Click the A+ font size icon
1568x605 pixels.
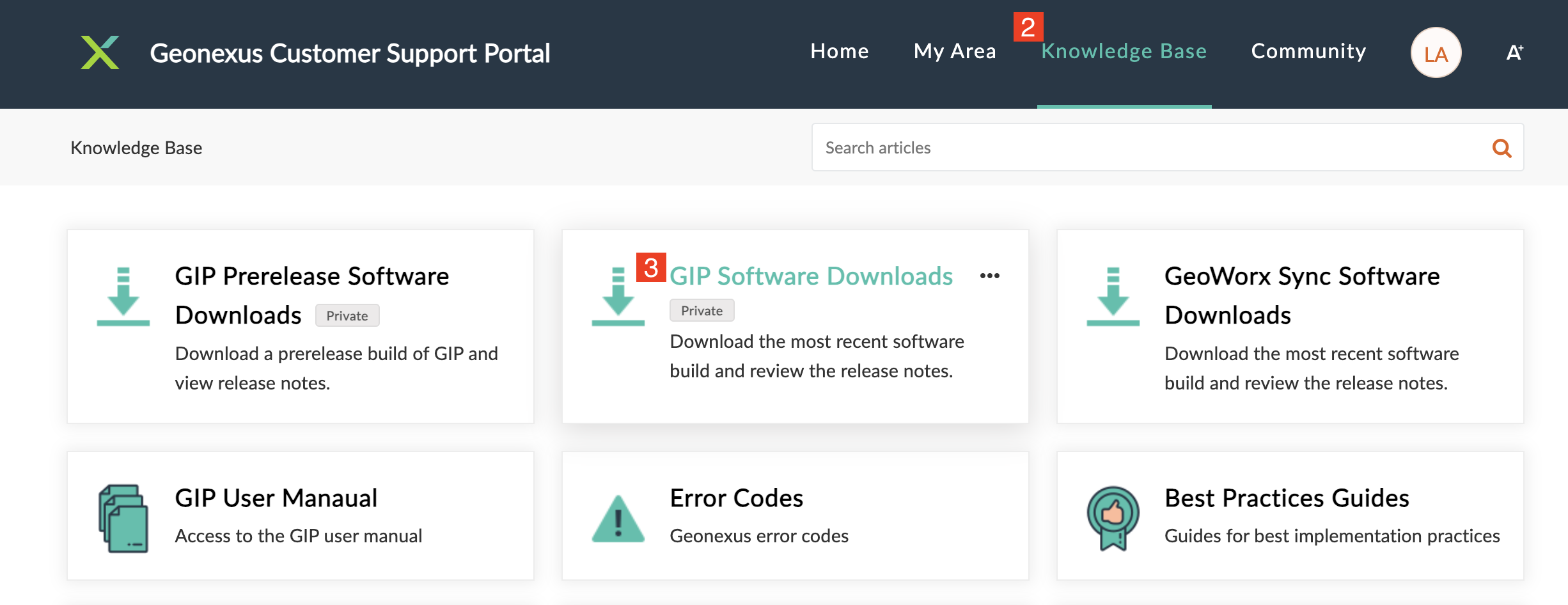click(x=1514, y=52)
